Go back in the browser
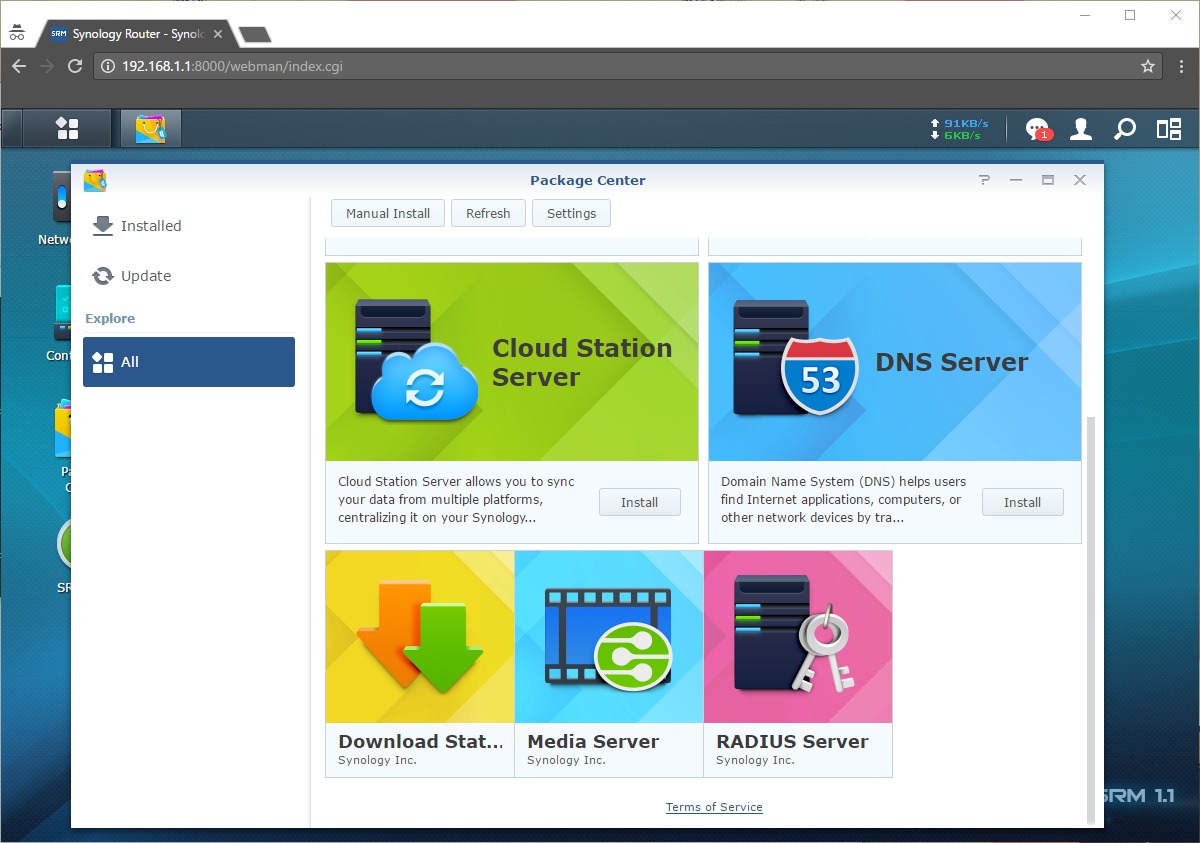 18,67
